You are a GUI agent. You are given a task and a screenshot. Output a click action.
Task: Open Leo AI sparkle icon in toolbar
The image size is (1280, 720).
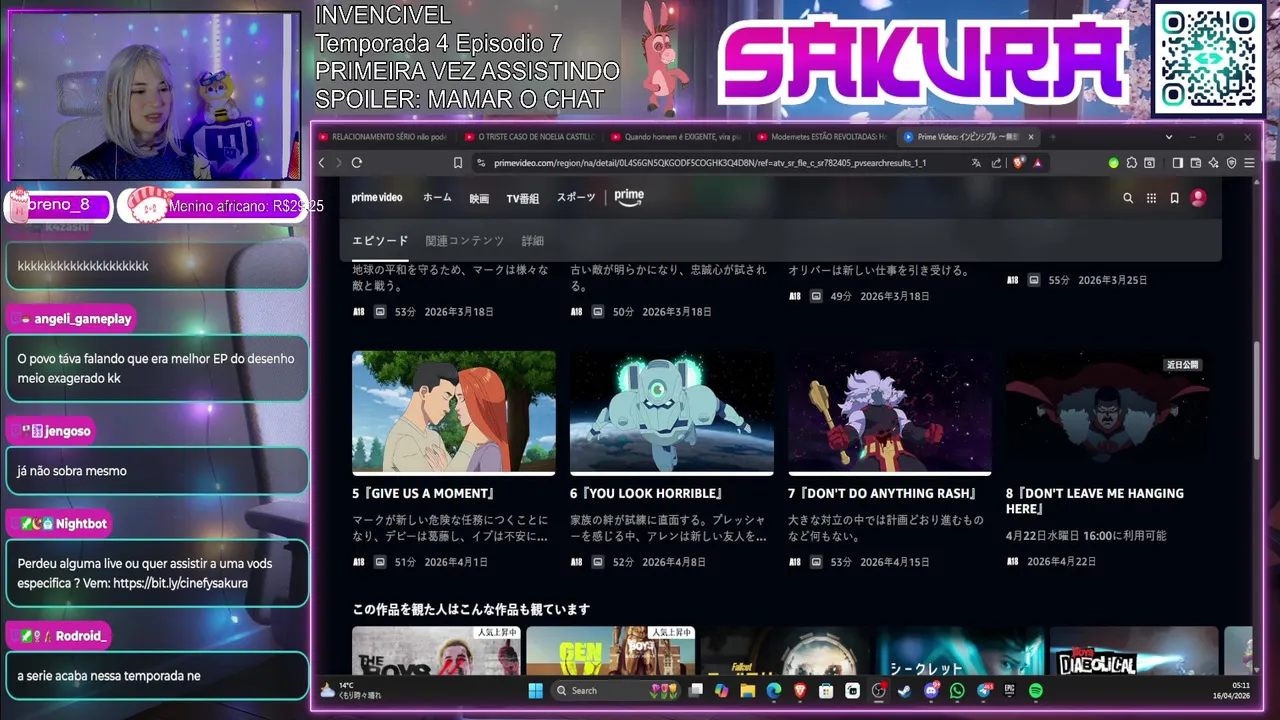(x=1213, y=162)
